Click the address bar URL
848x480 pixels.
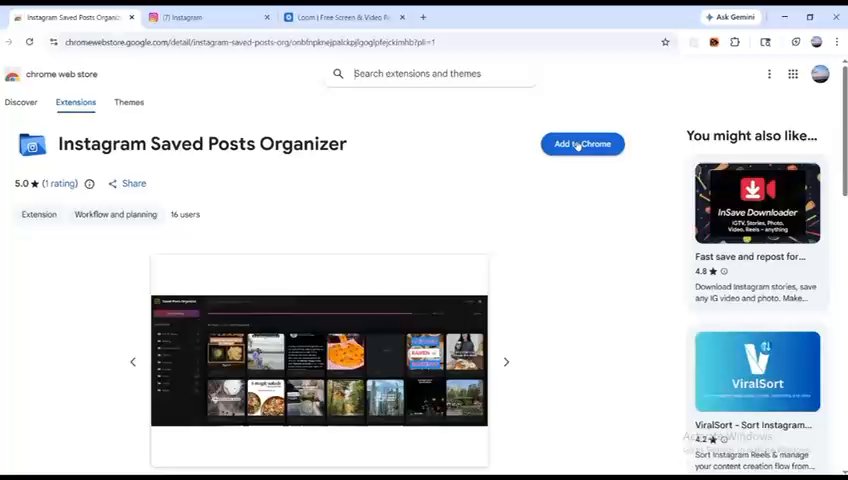pyautogui.click(x=250, y=42)
